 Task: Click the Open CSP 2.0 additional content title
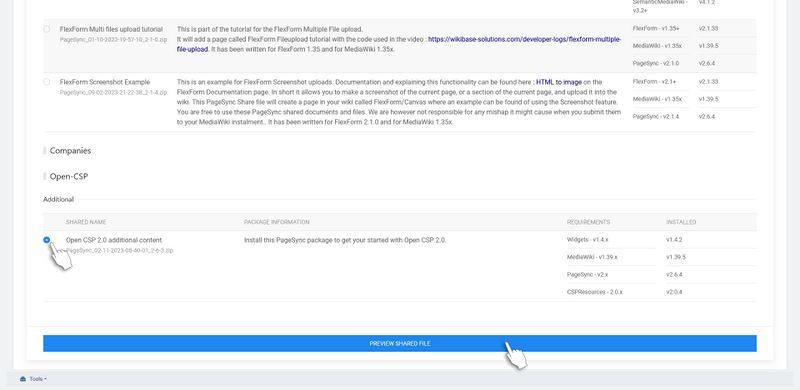click(114, 240)
